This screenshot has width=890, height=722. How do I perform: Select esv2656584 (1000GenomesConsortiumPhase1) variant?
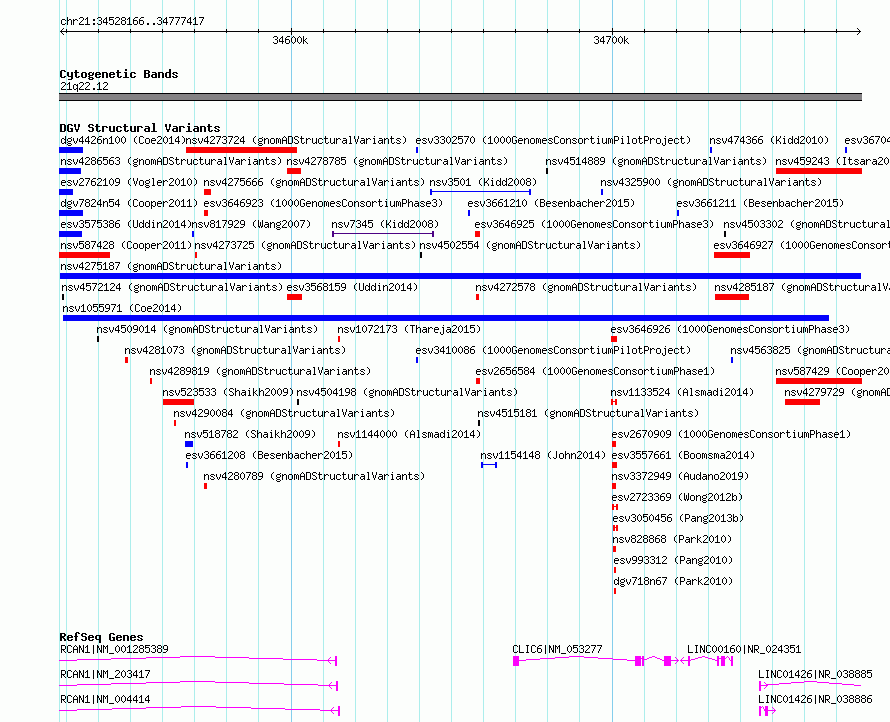coord(595,371)
